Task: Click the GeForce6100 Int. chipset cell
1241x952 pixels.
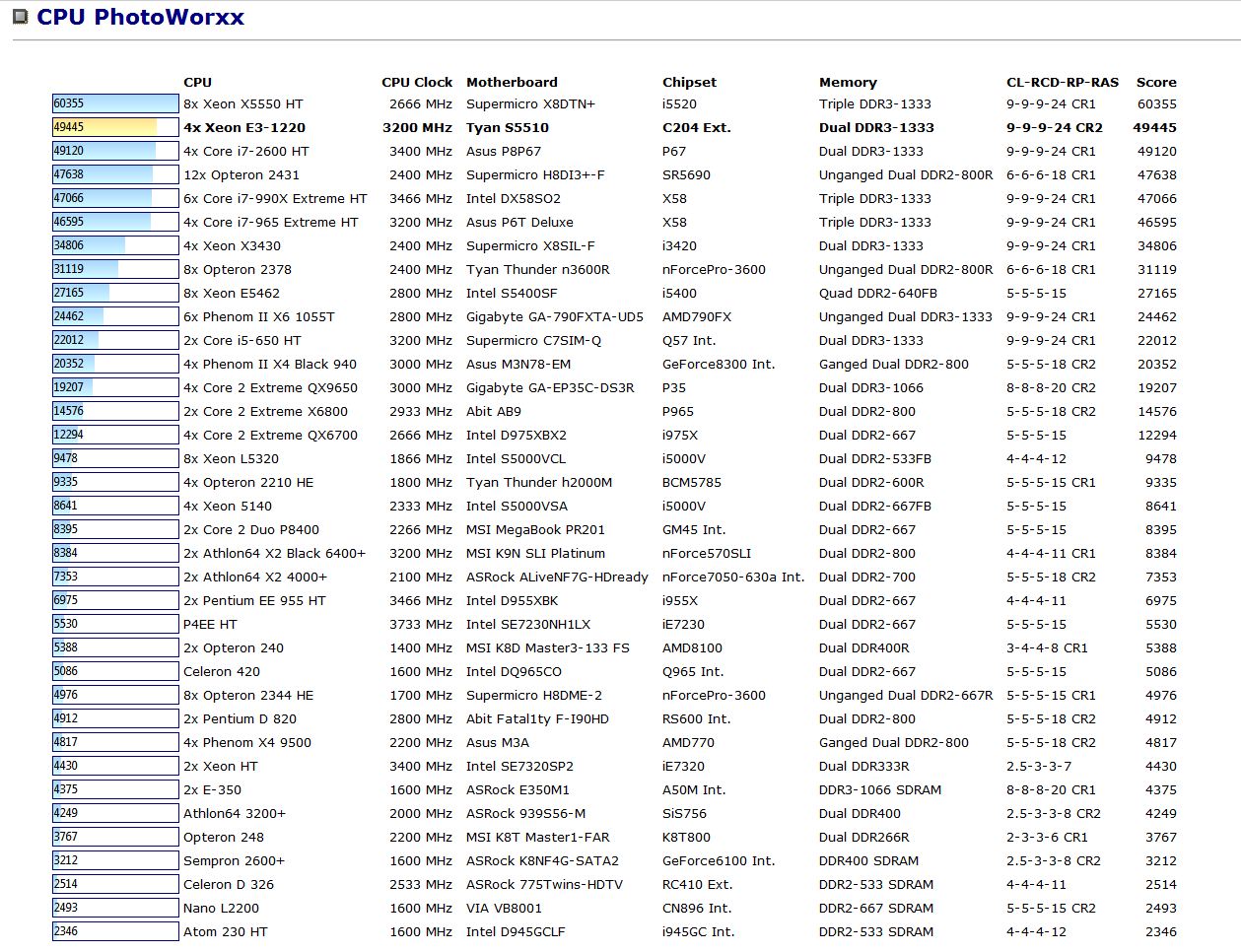Action: click(x=719, y=860)
